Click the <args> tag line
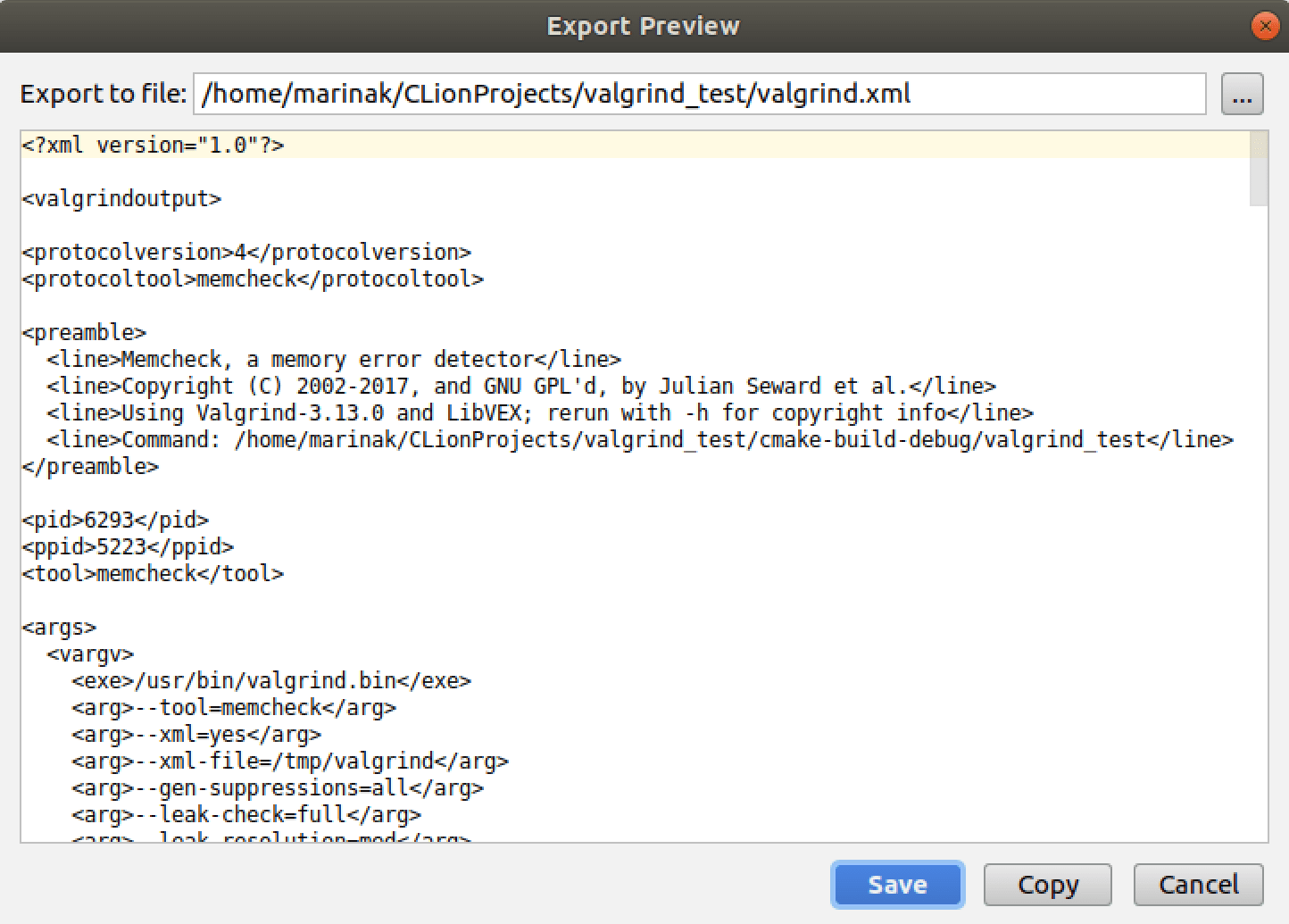The image size is (1289, 924). [59, 627]
